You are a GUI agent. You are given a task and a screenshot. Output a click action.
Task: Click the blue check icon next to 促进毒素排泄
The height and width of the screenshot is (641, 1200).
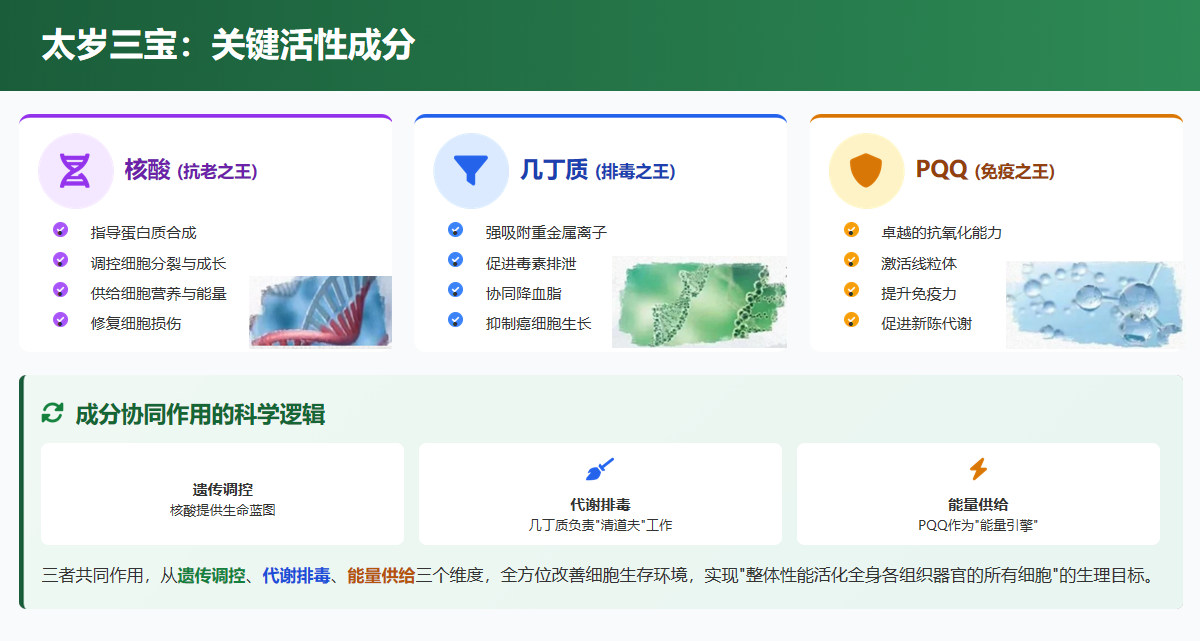tap(456, 260)
